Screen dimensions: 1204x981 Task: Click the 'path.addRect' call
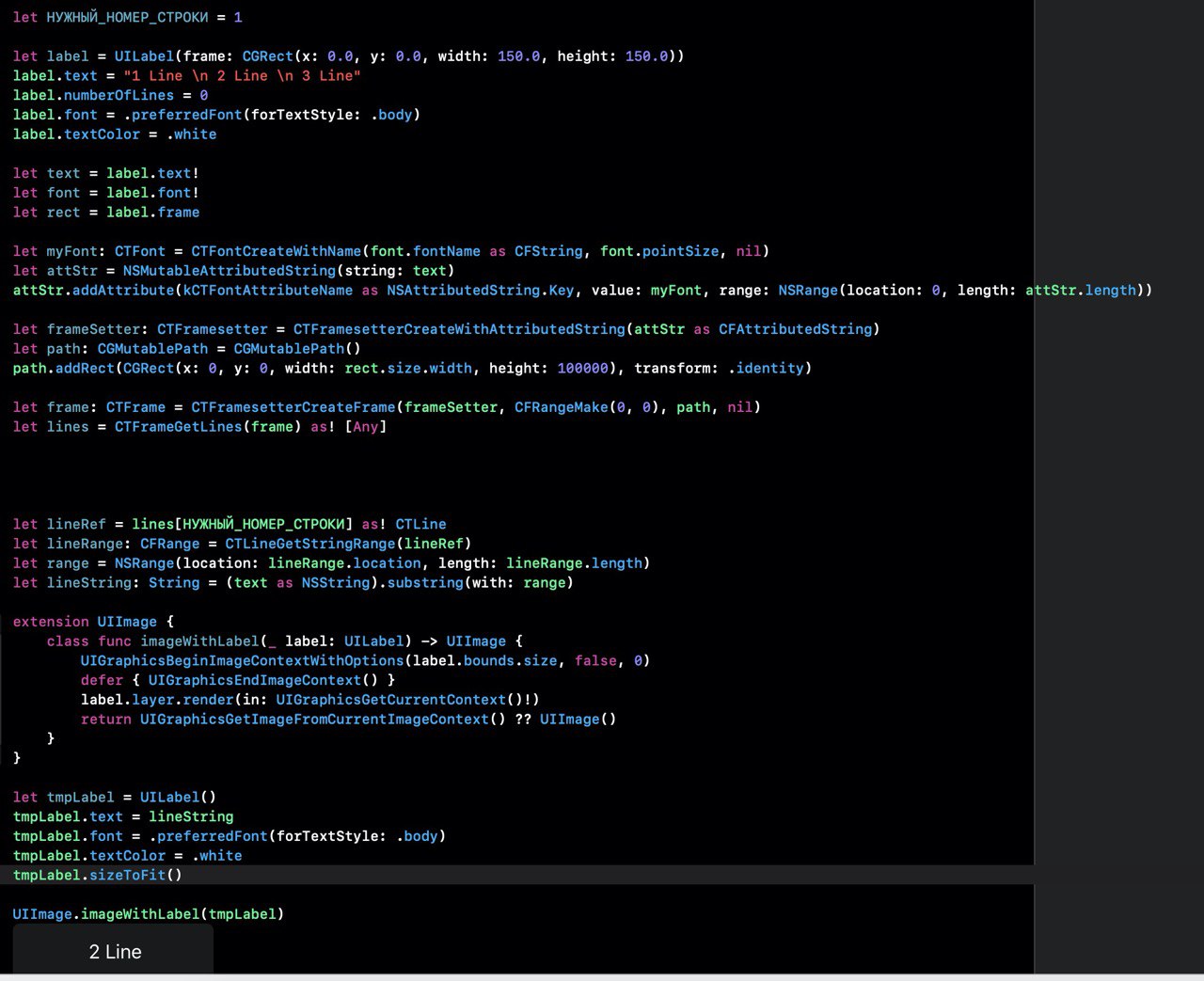(x=63, y=369)
